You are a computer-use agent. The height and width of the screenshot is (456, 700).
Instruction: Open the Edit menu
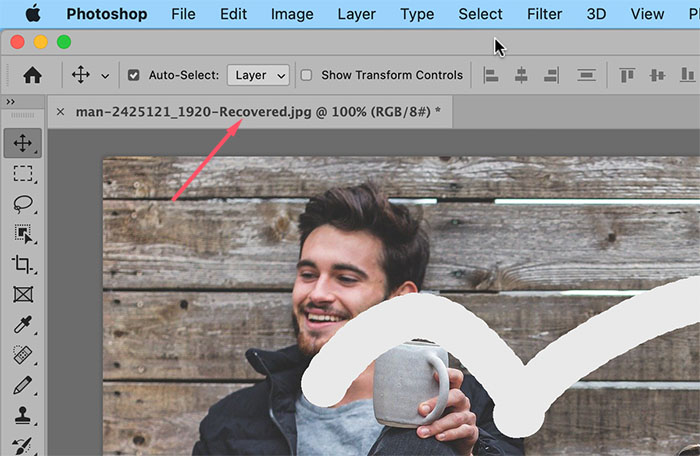click(x=233, y=14)
